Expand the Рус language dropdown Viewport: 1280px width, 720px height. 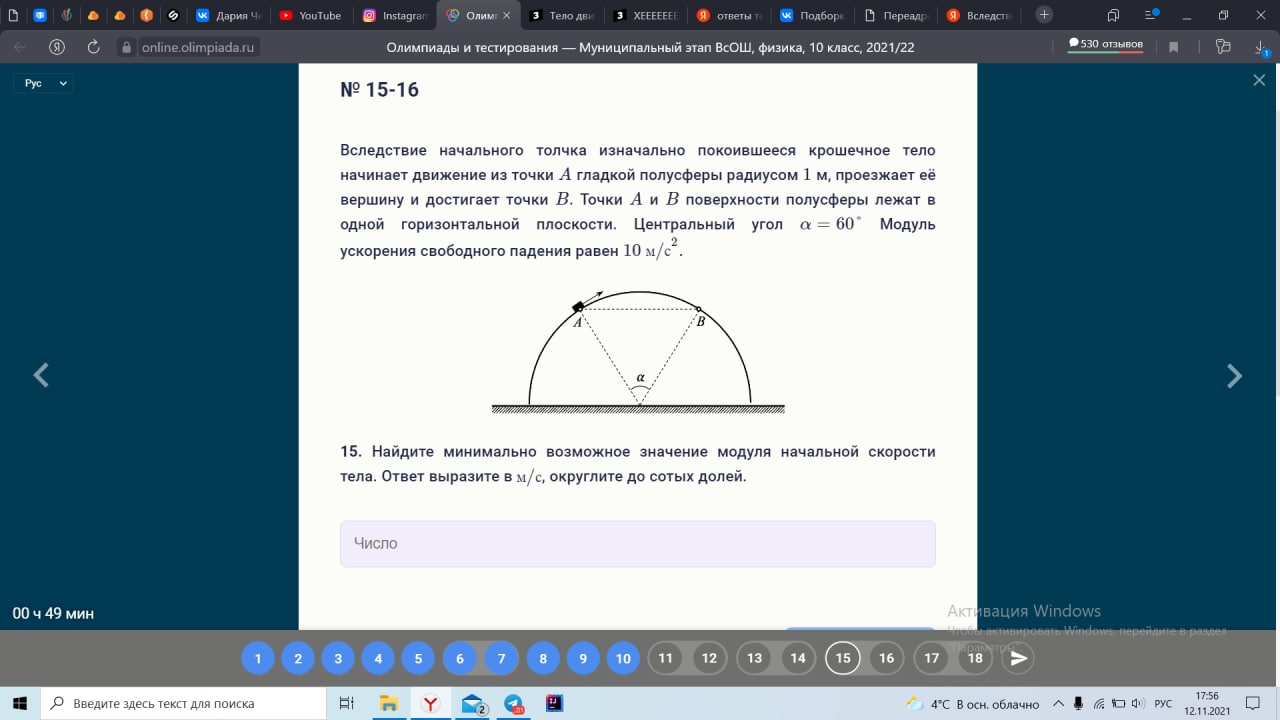44,83
